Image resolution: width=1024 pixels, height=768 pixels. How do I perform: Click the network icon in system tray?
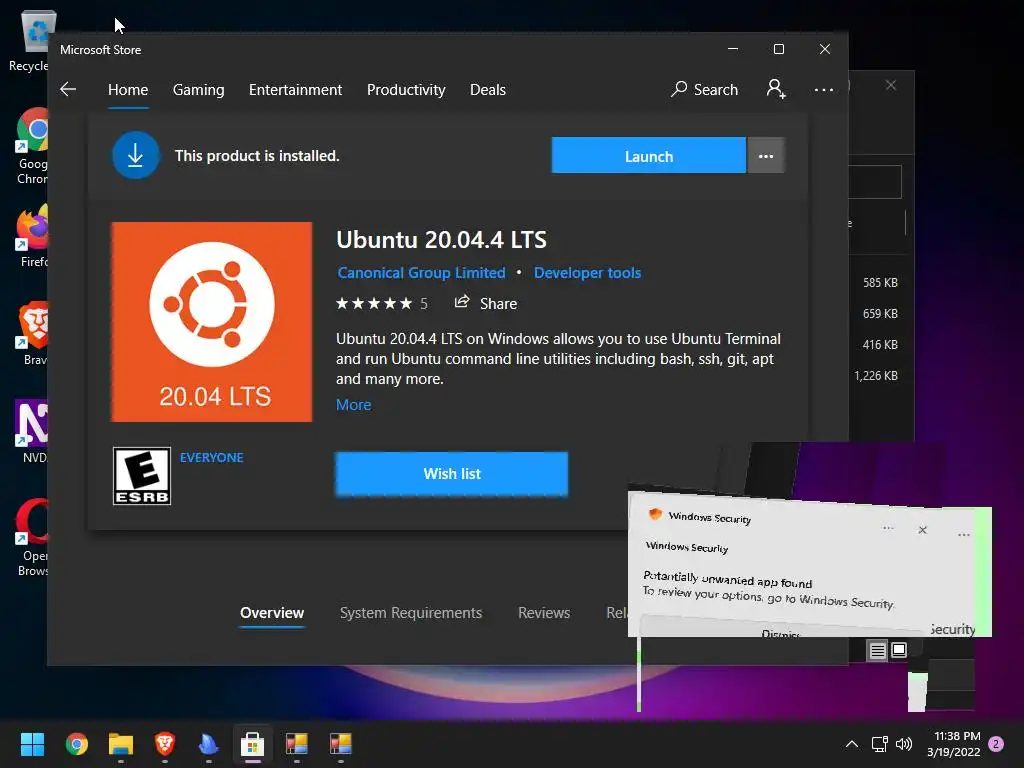tap(879, 744)
